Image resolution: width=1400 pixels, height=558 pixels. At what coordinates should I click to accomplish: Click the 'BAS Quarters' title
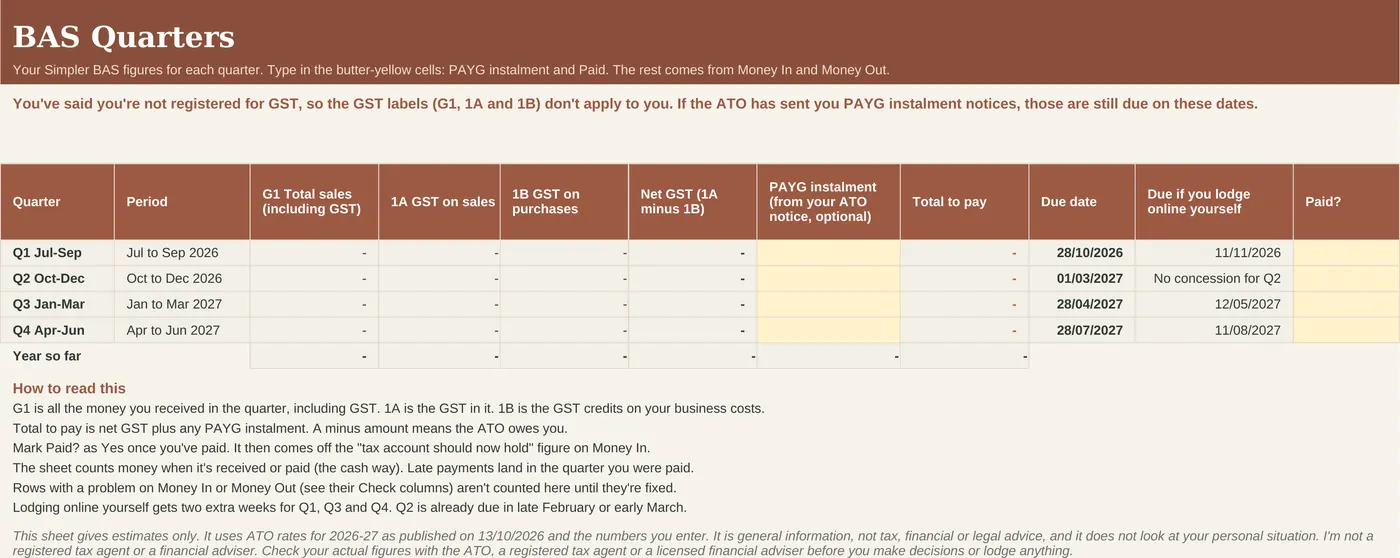point(124,37)
